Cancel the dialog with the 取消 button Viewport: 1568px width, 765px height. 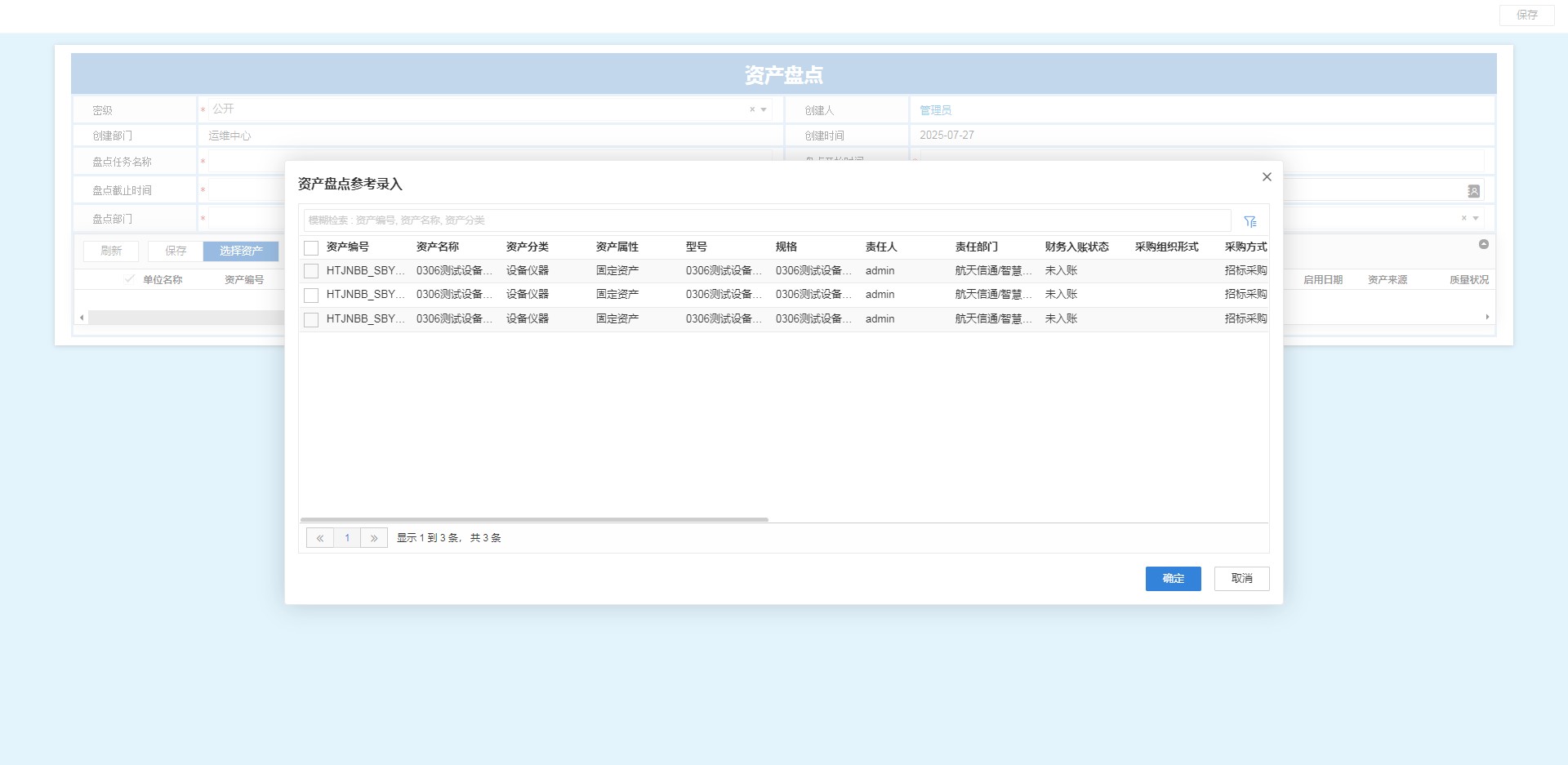pos(1242,579)
